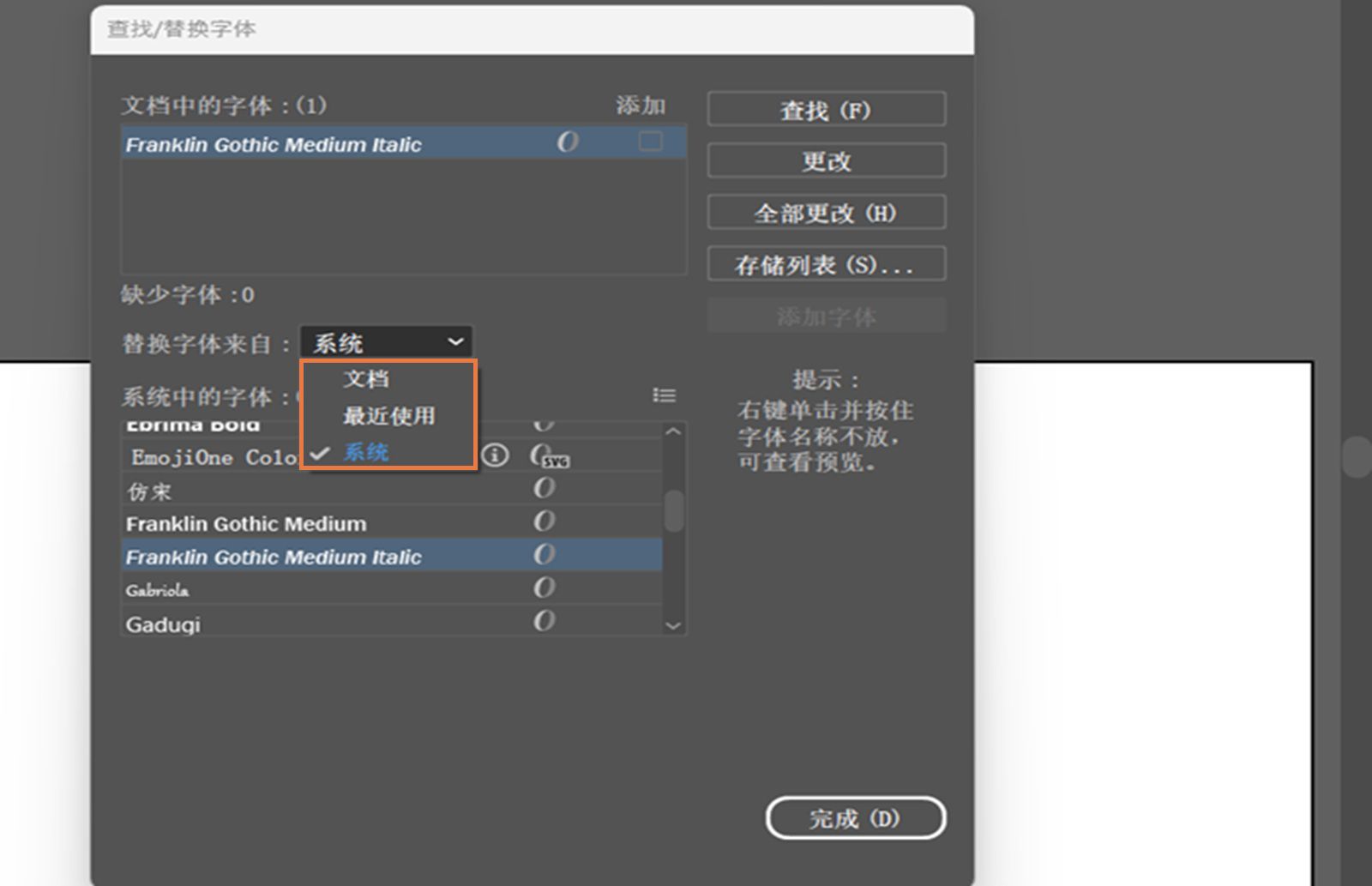Select 文档 from the replace fonts dropdown
Screen dimensions: 1372x886
[x=367, y=378]
